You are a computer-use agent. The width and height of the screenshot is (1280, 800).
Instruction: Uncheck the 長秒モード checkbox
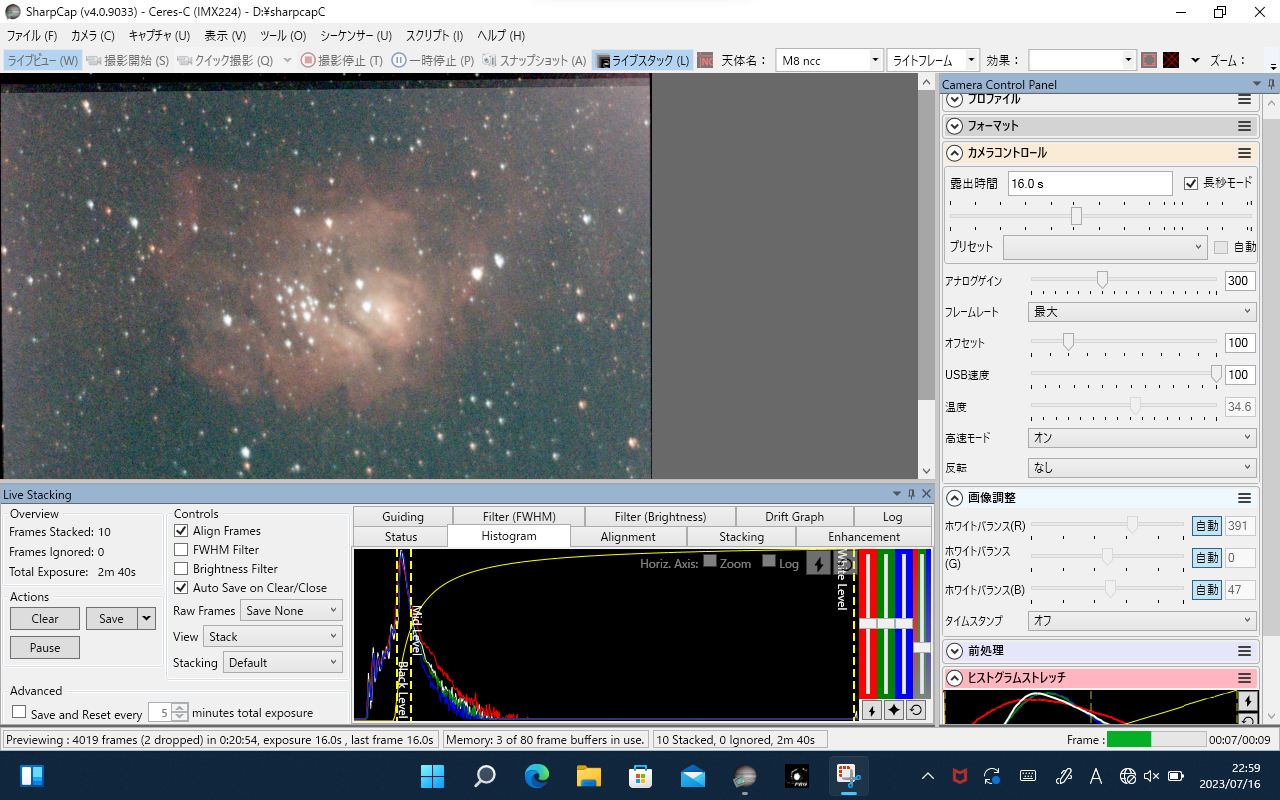[1191, 183]
